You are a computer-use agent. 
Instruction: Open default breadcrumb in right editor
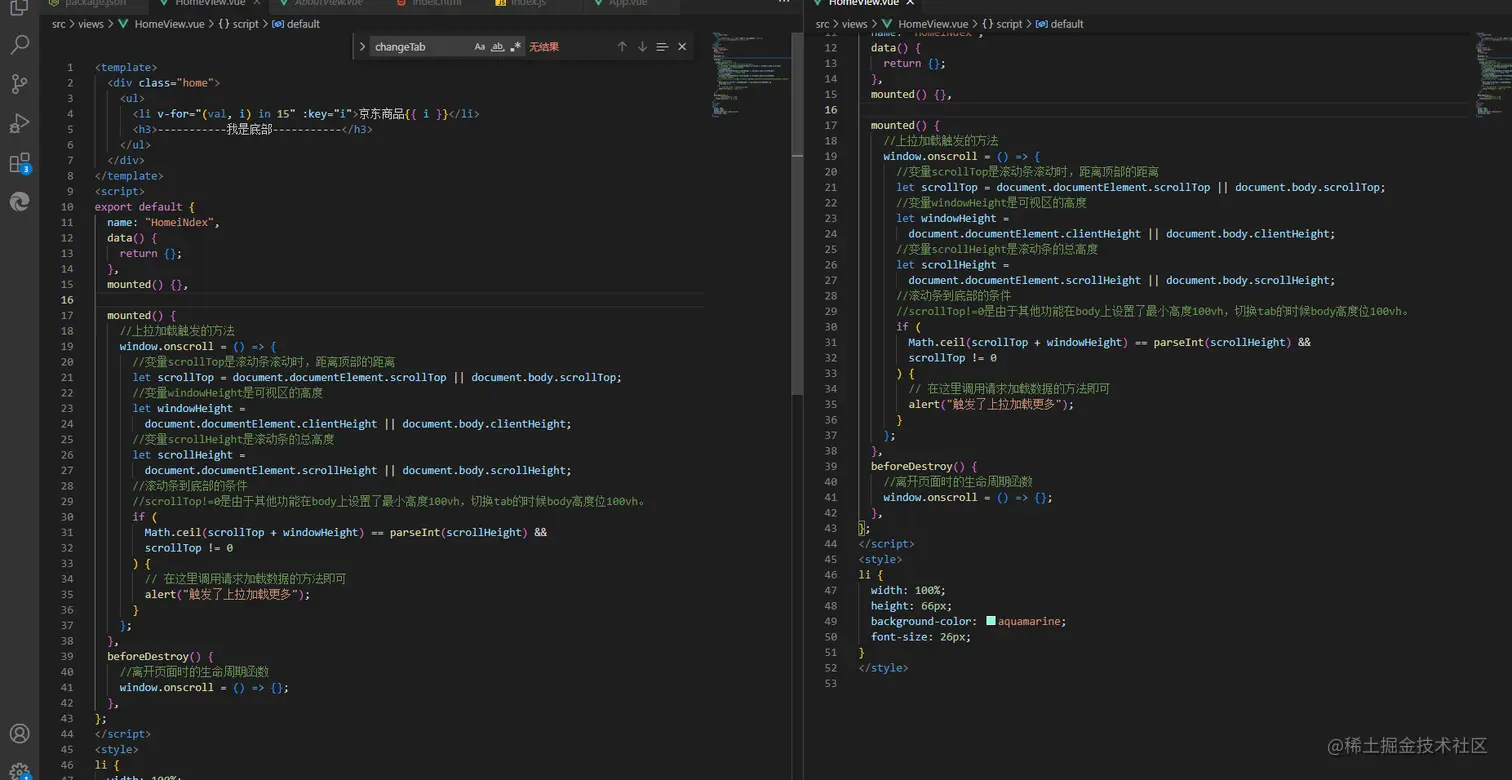(1059, 24)
